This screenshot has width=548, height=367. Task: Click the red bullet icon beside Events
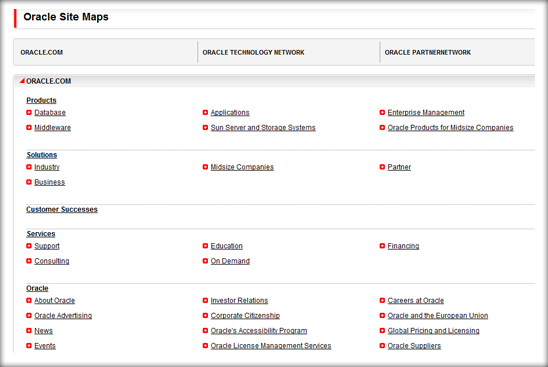(x=29, y=346)
